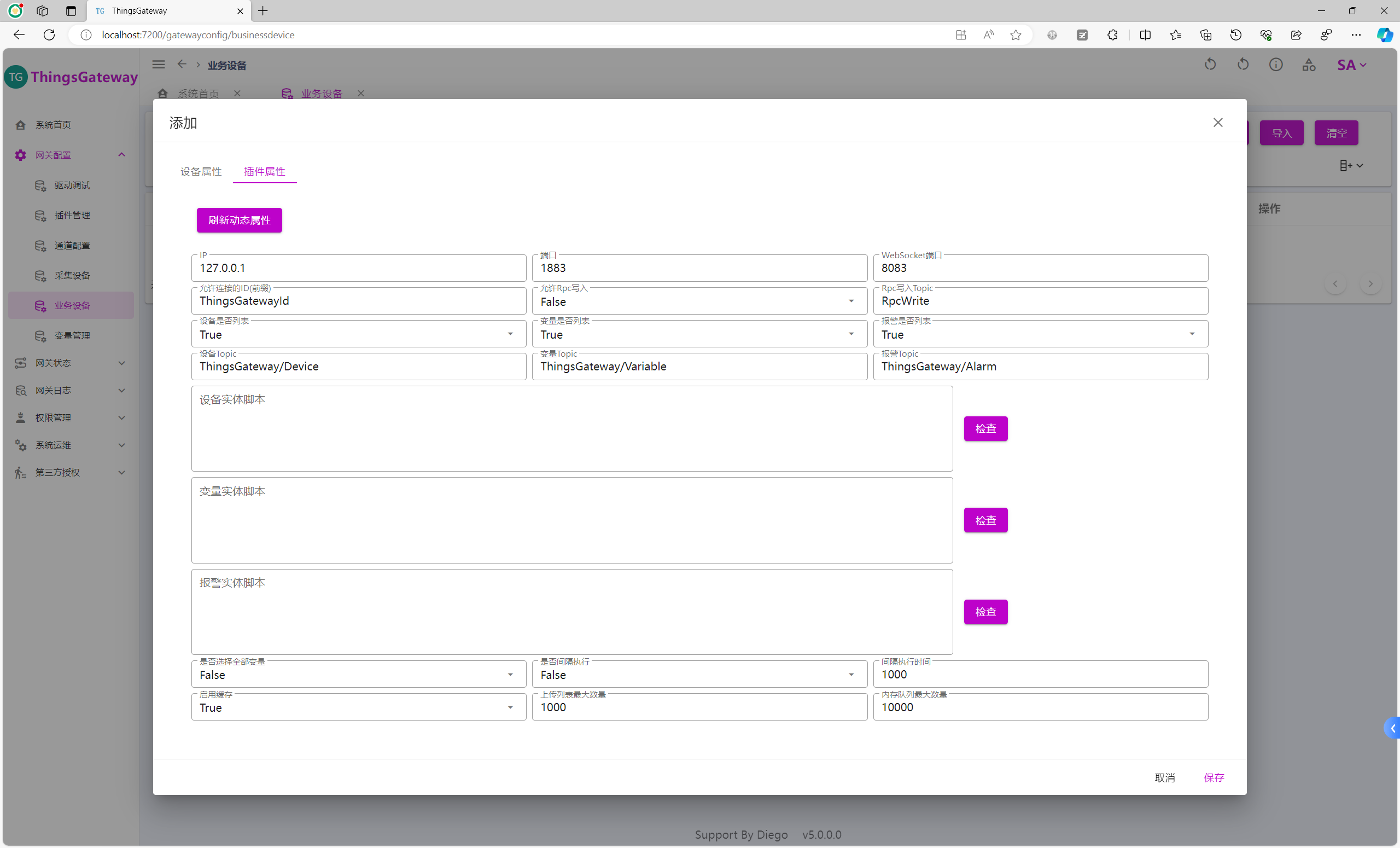Open browser extensions puzzle icon
The image size is (1400, 848).
(x=1112, y=35)
